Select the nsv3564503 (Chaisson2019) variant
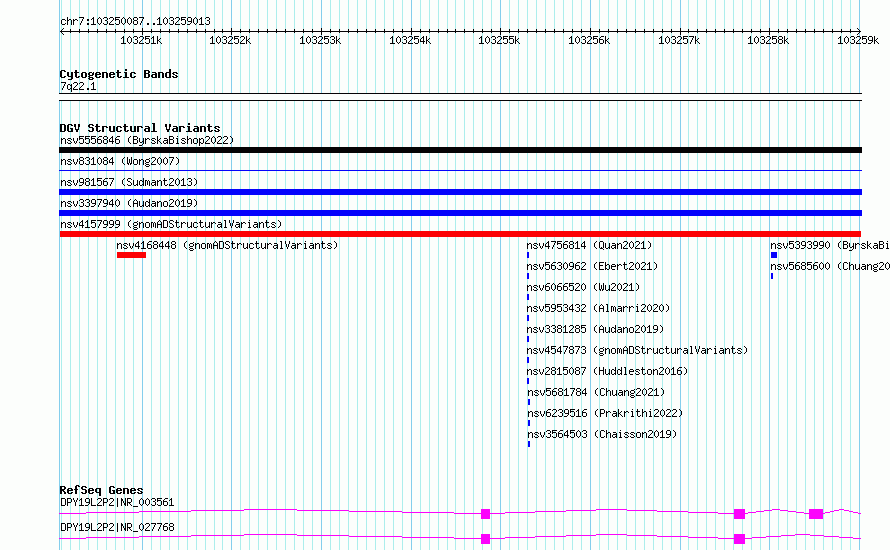The image size is (890, 550). click(602, 434)
